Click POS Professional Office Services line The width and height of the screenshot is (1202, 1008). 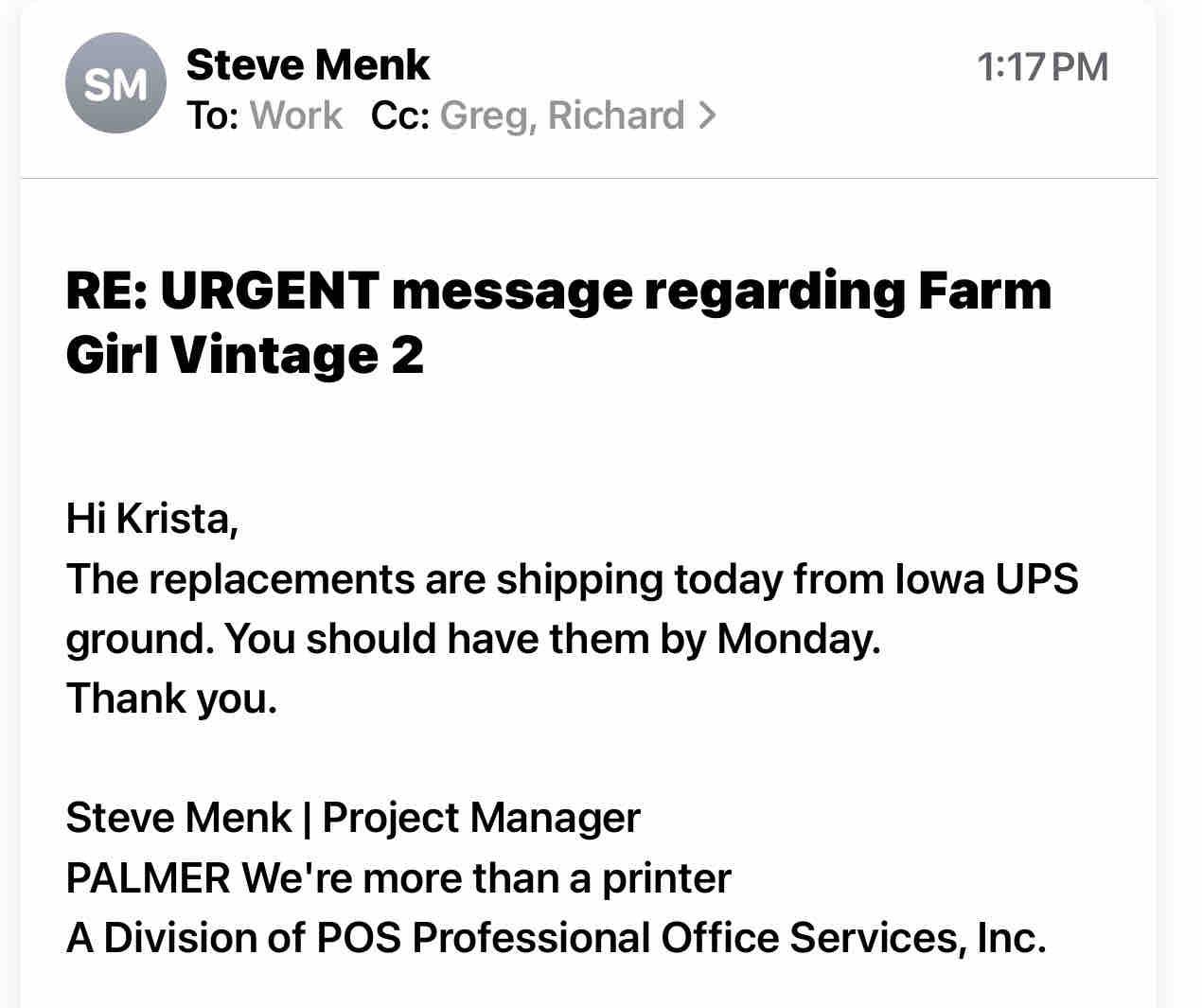pos(556,937)
